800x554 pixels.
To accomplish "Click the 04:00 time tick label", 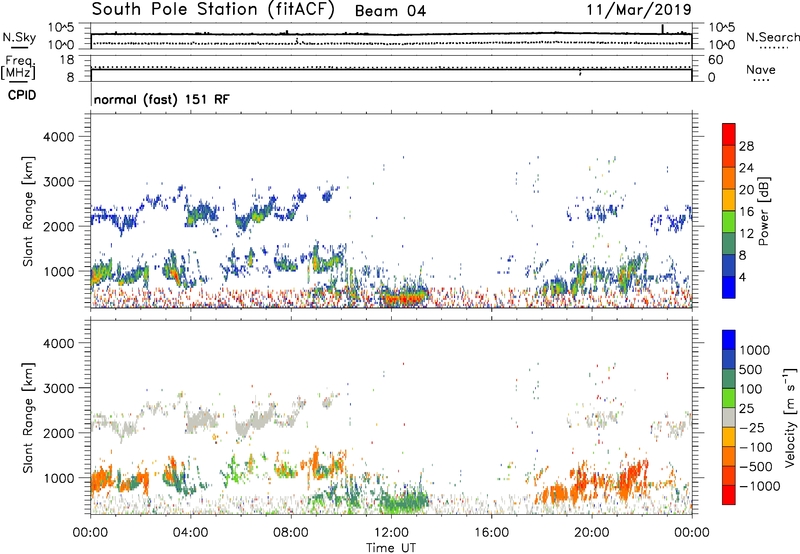I will (190, 533).
